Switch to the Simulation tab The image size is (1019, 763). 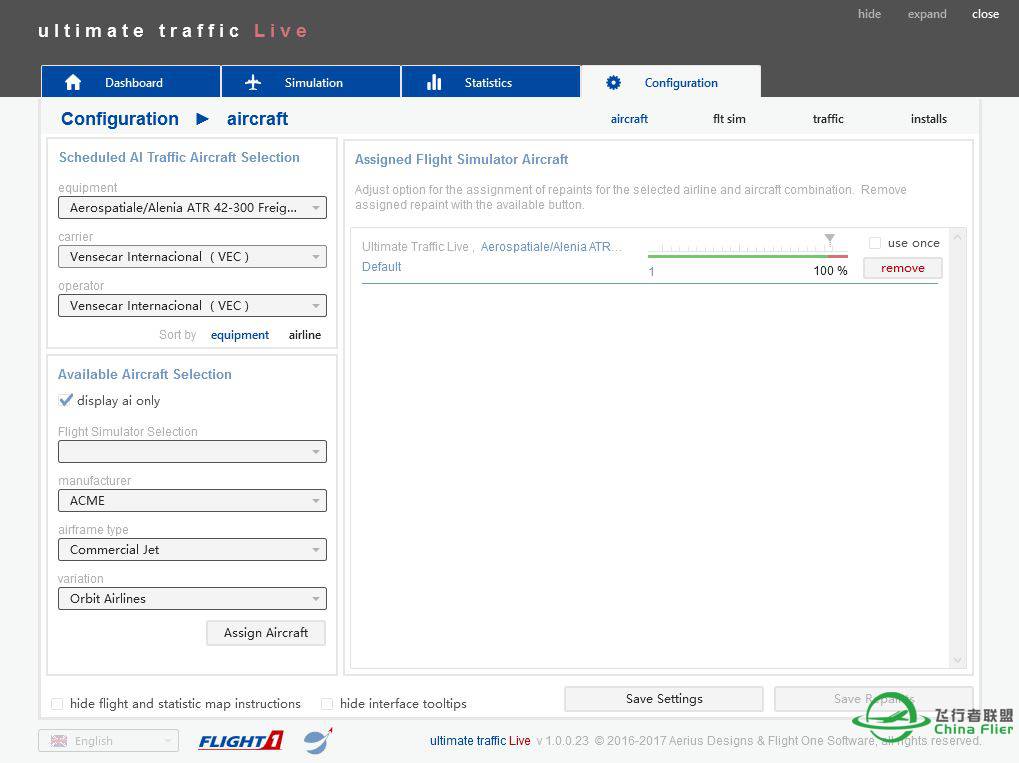(311, 82)
